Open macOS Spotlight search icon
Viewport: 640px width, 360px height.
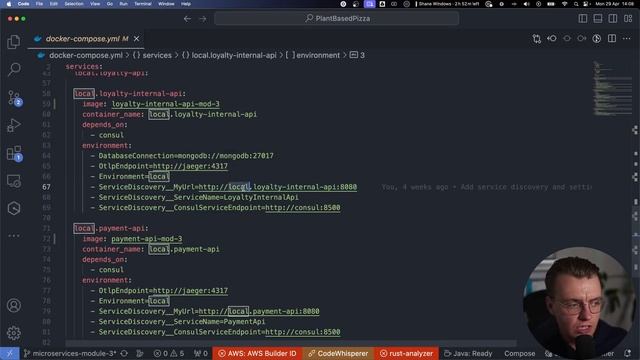coord(576,4)
